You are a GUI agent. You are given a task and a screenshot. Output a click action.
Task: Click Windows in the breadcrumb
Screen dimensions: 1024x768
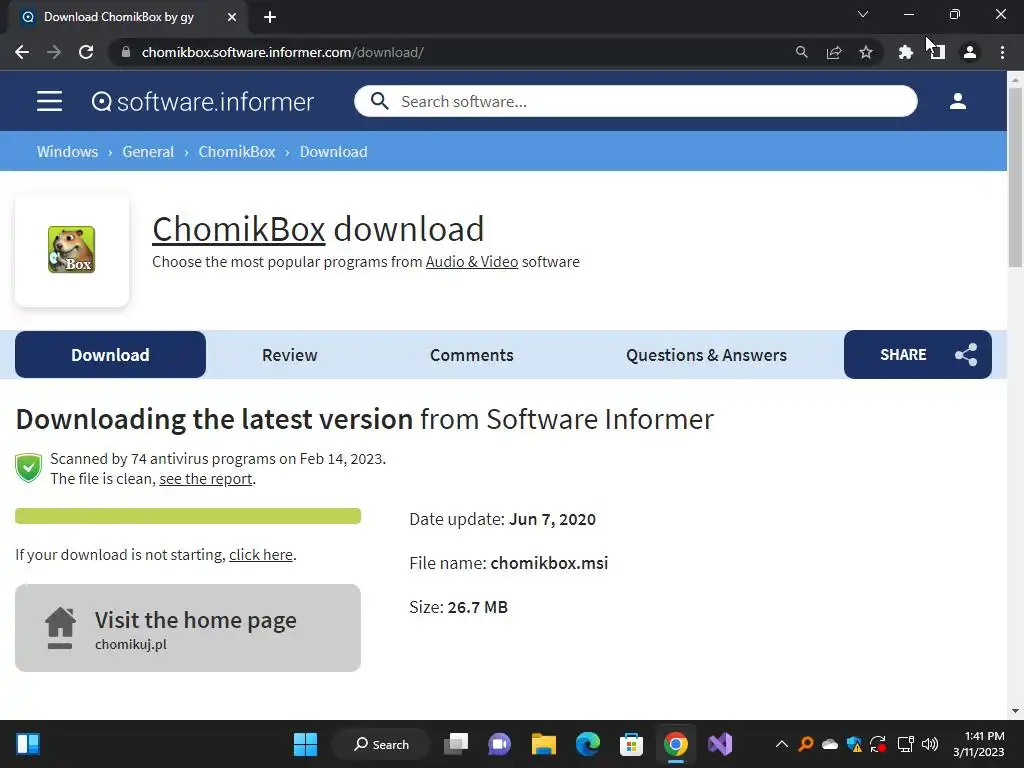67,152
